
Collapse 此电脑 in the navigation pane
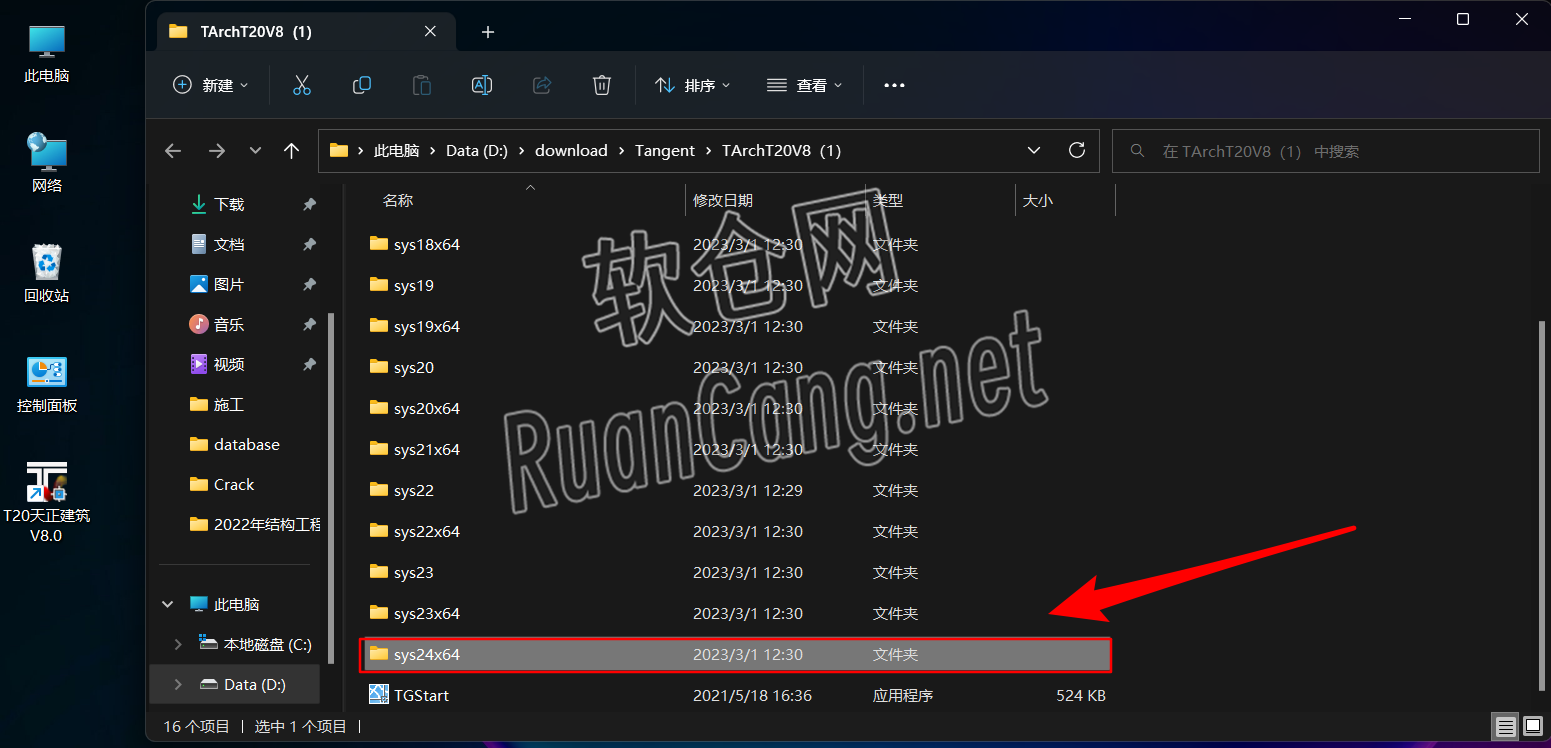click(167, 604)
